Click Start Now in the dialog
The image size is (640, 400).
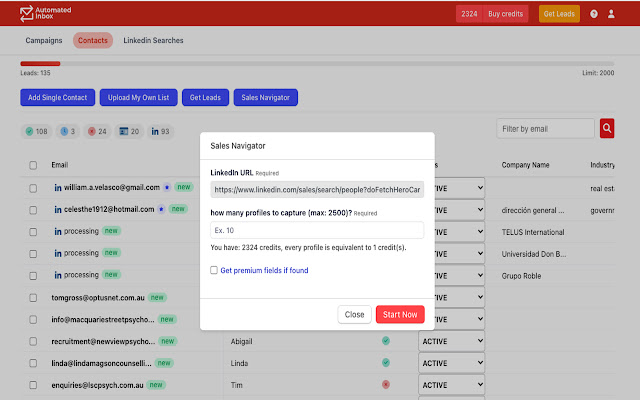[x=400, y=315]
